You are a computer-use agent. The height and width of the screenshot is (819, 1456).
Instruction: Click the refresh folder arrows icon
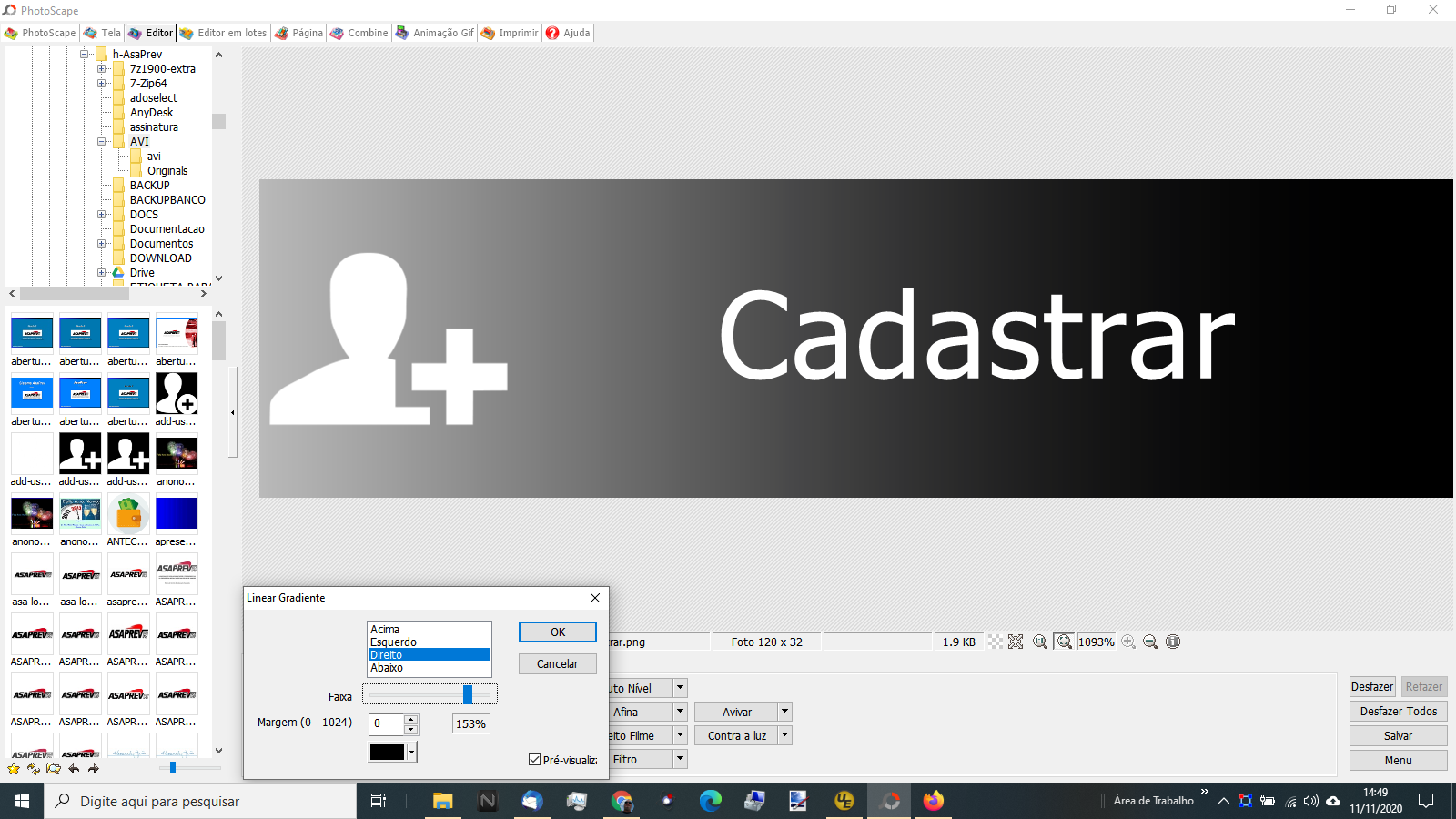[34, 769]
